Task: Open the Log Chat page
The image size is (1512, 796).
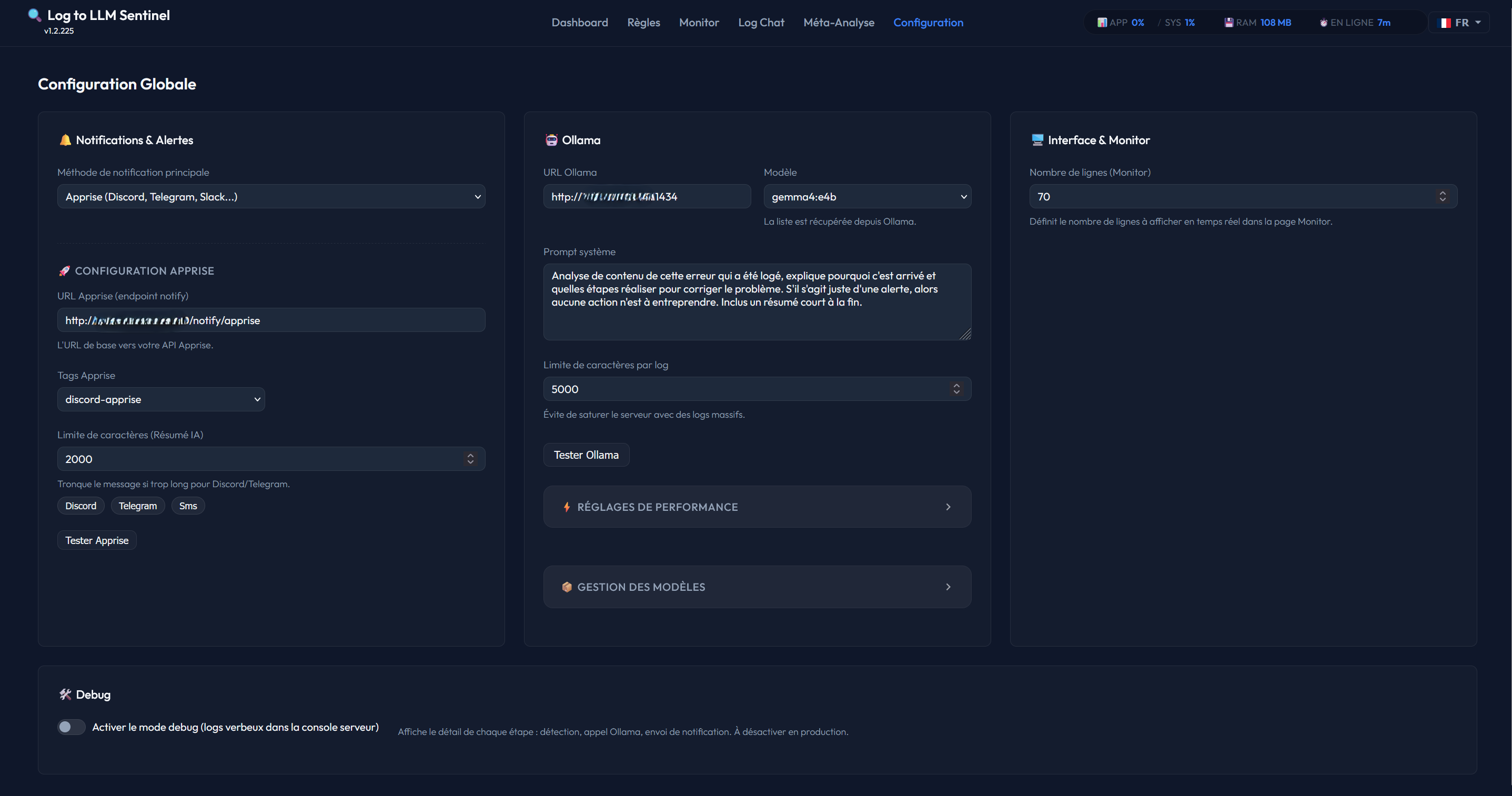Action: [x=761, y=22]
